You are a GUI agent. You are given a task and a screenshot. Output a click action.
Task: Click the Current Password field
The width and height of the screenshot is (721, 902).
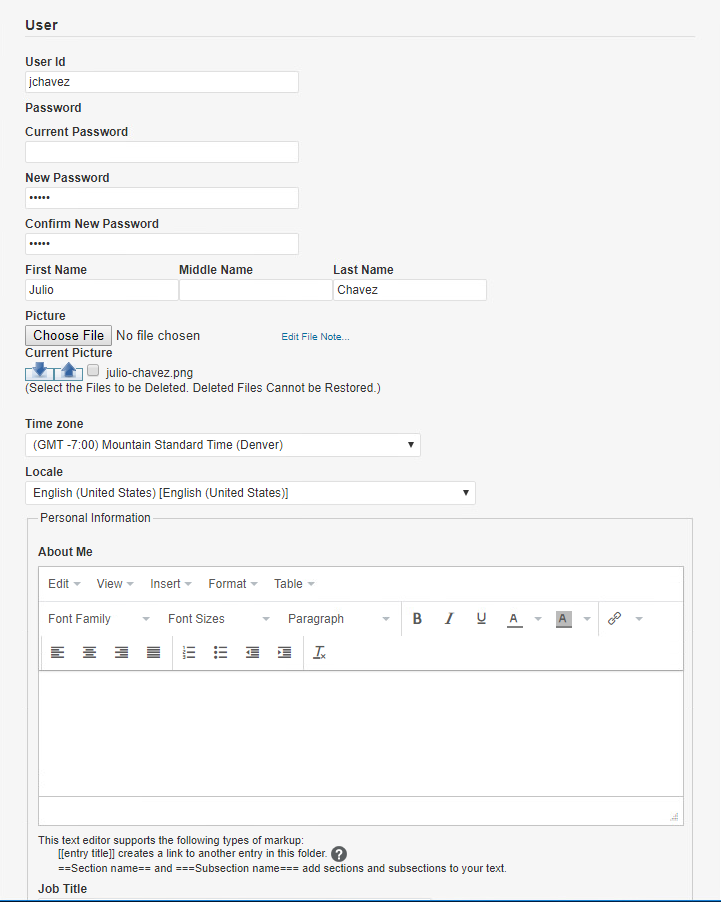162,152
